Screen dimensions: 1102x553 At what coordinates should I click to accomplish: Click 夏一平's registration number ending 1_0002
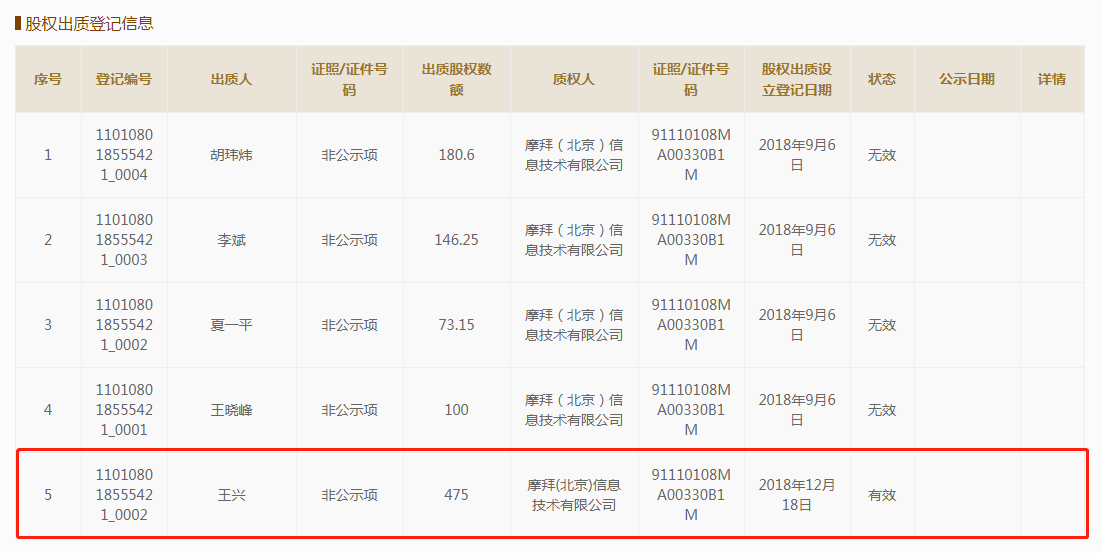click(x=124, y=325)
